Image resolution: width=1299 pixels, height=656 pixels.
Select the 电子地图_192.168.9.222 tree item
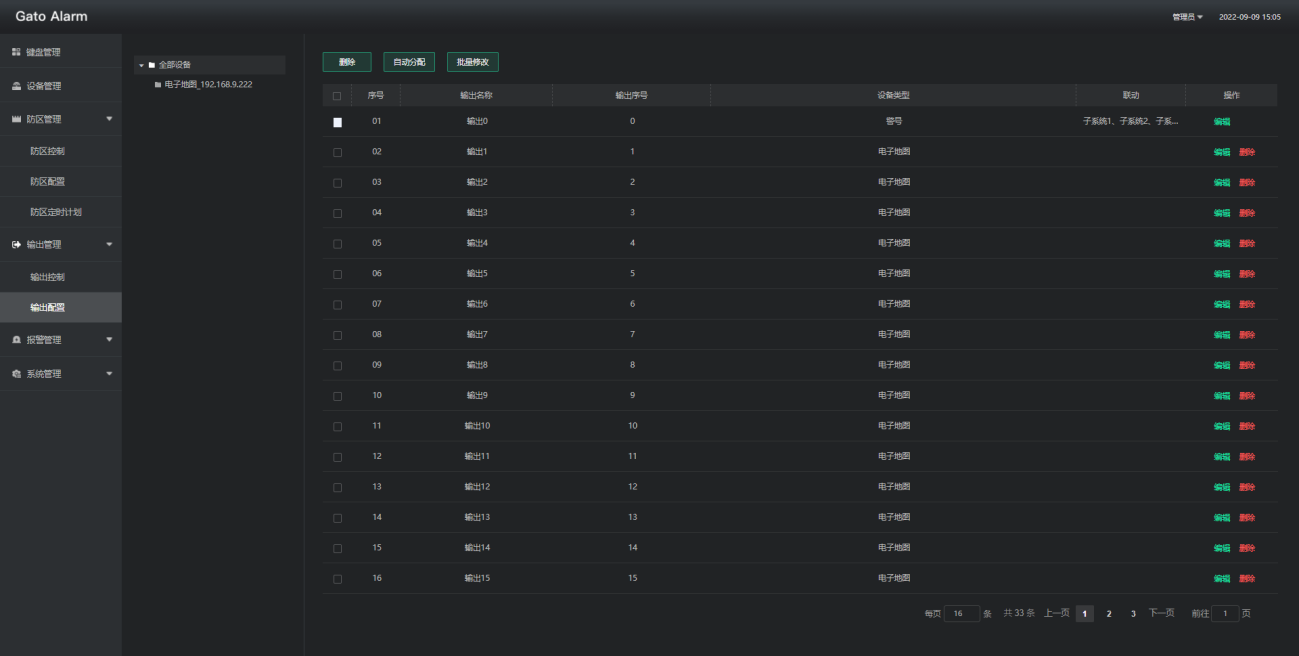208,84
